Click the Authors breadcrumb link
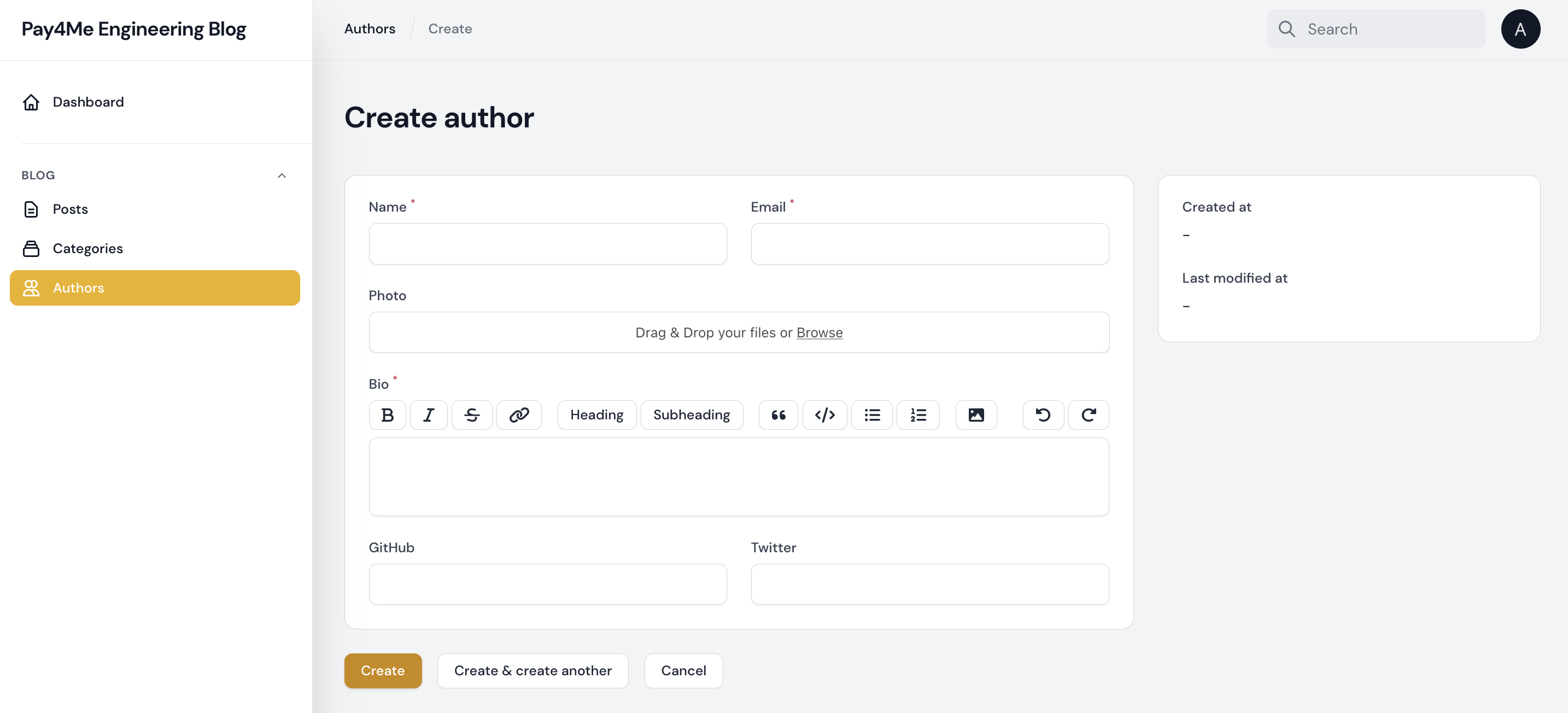 pos(370,28)
